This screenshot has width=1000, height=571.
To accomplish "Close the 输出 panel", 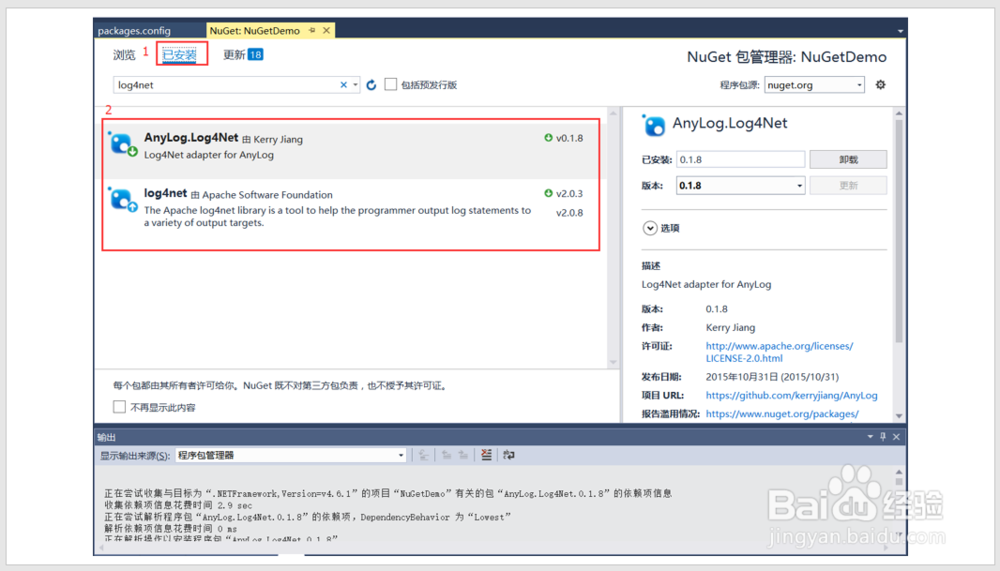I will 896,437.
